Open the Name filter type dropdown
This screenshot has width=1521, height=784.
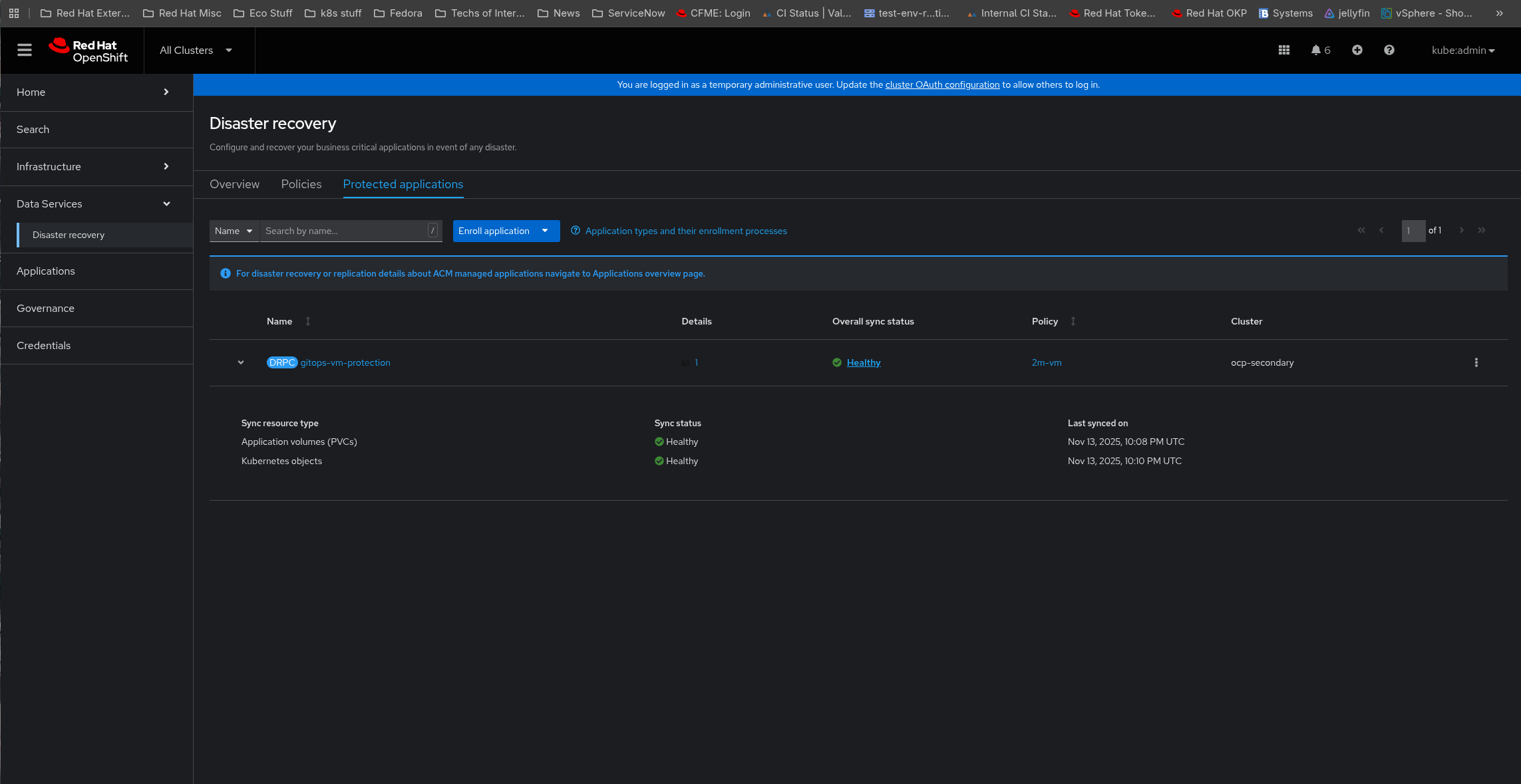234,231
